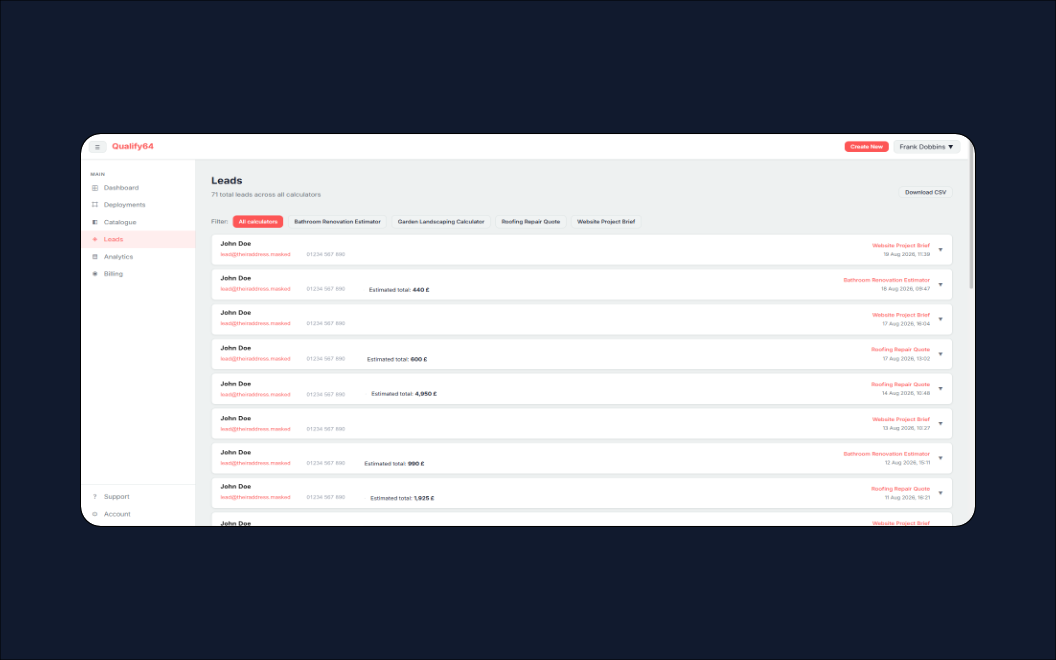The height and width of the screenshot is (660, 1056).
Task: Open the Analytics sidebar icon
Action: tap(95, 257)
